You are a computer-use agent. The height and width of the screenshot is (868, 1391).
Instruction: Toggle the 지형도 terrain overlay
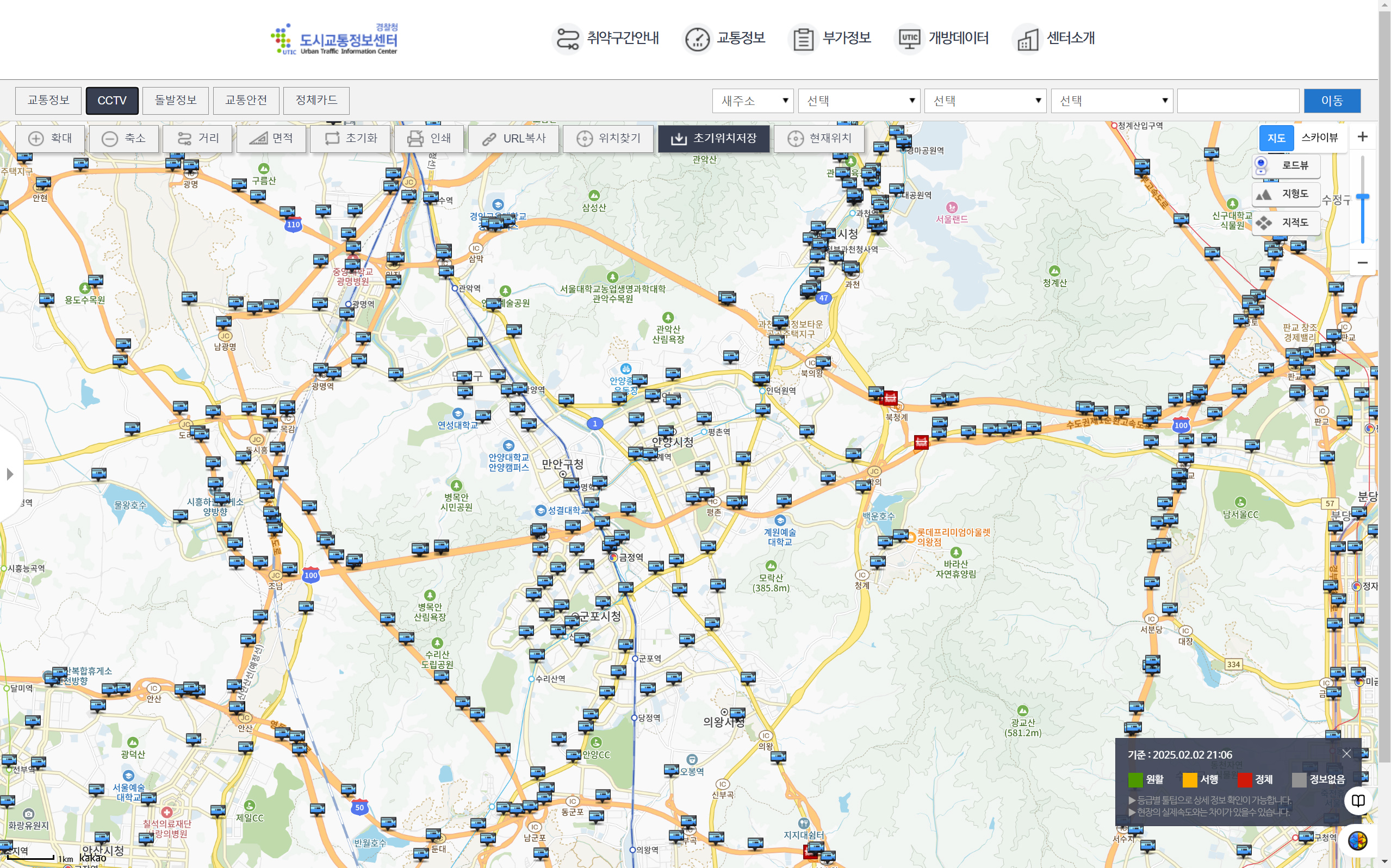pyautogui.click(x=1286, y=194)
